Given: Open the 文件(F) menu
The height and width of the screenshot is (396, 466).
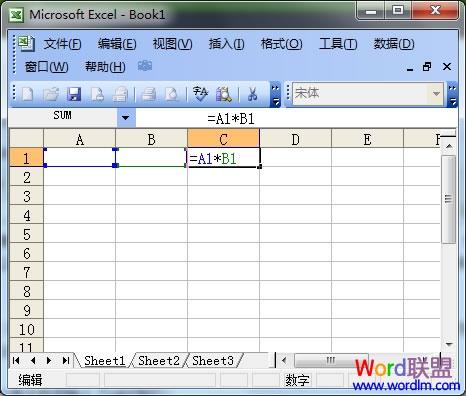Looking at the screenshot, I should coord(62,44).
